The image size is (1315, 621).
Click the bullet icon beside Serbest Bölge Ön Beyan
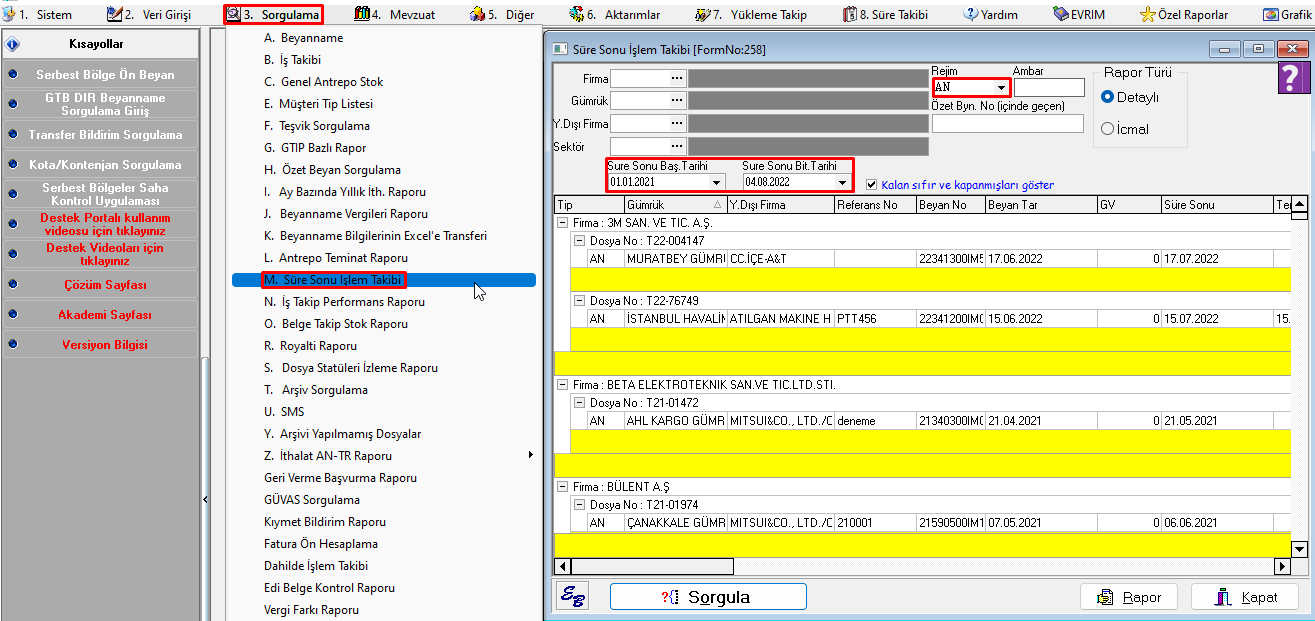click(12, 75)
